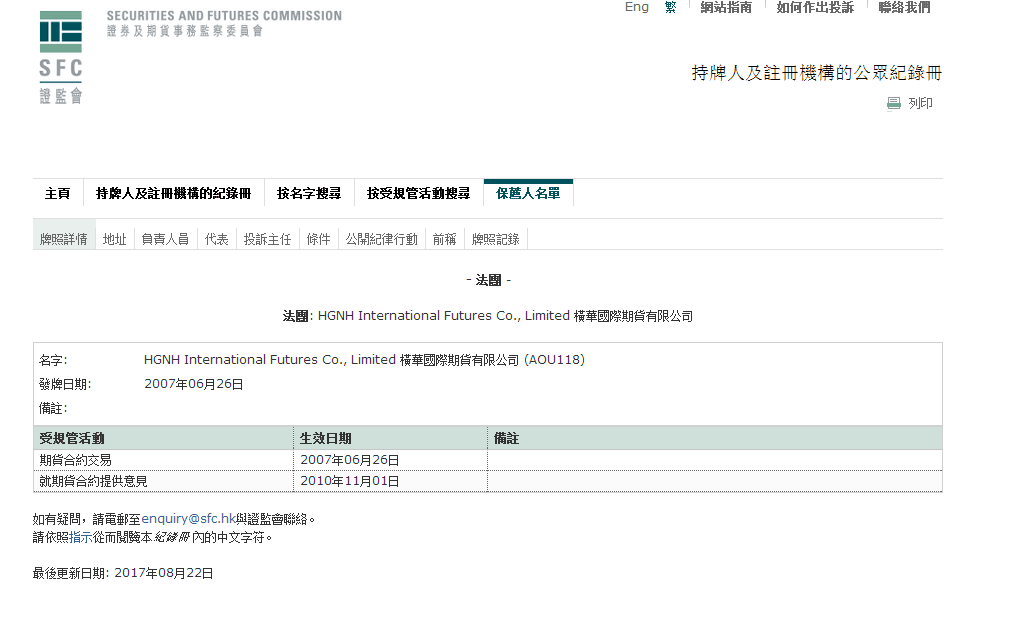The image size is (1024, 642).
Task: Open 網站指南 site map link
Action: pos(726,7)
